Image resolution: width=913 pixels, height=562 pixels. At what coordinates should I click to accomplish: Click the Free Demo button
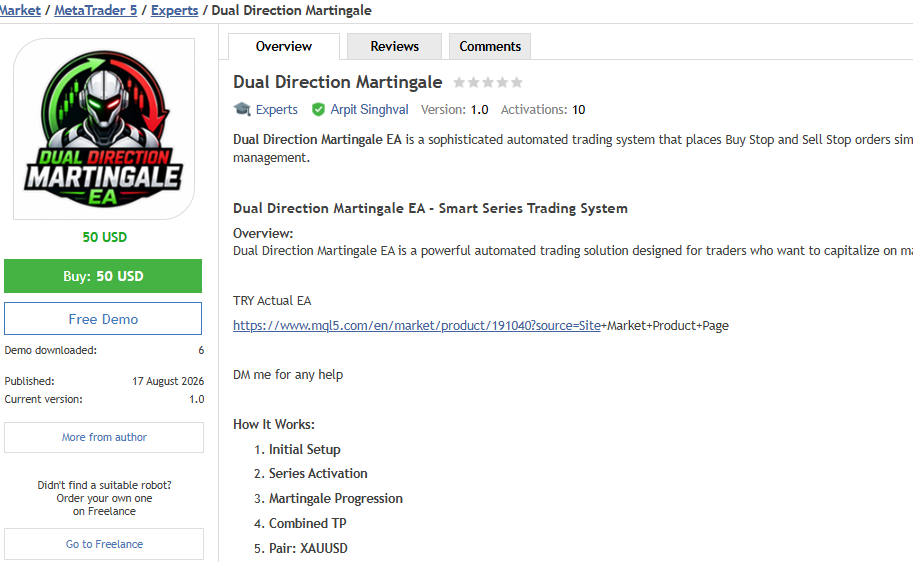(x=103, y=319)
